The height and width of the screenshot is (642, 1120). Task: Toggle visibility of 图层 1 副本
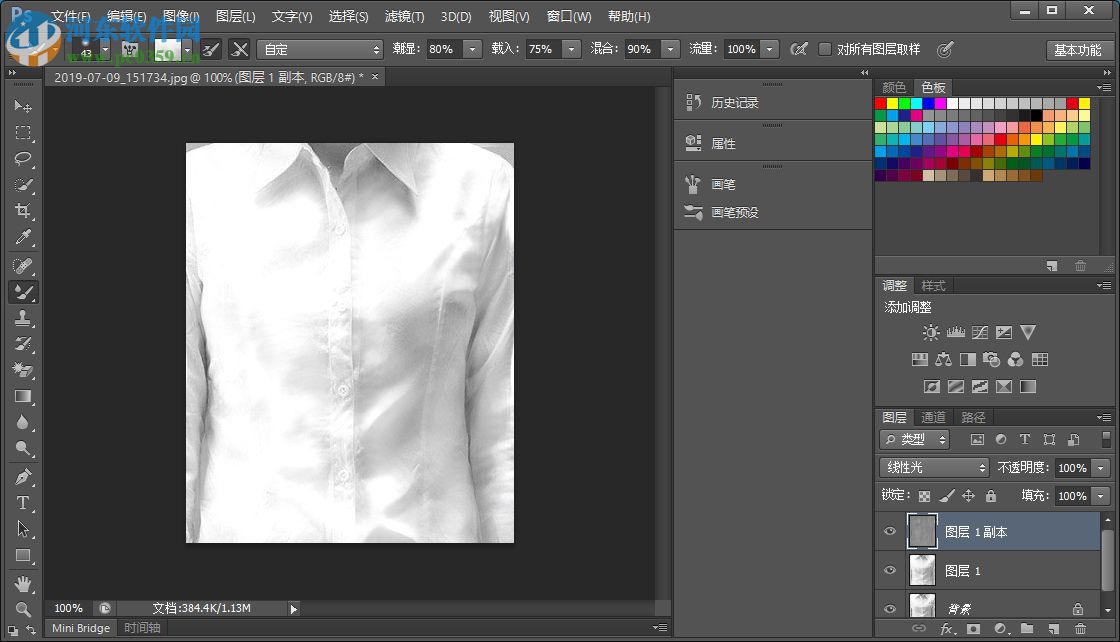890,531
